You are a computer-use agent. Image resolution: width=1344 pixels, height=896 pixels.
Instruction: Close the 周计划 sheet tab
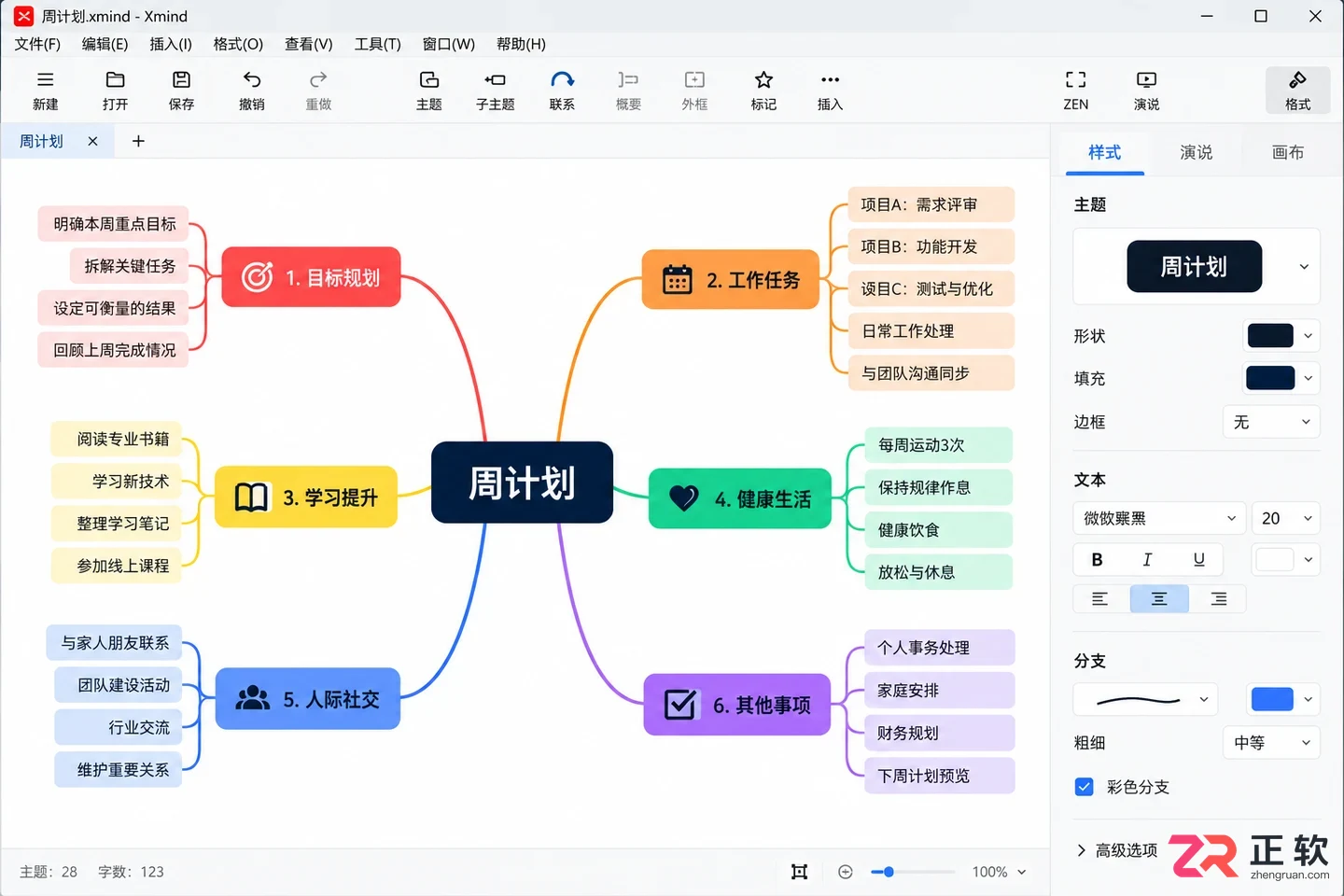point(92,141)
